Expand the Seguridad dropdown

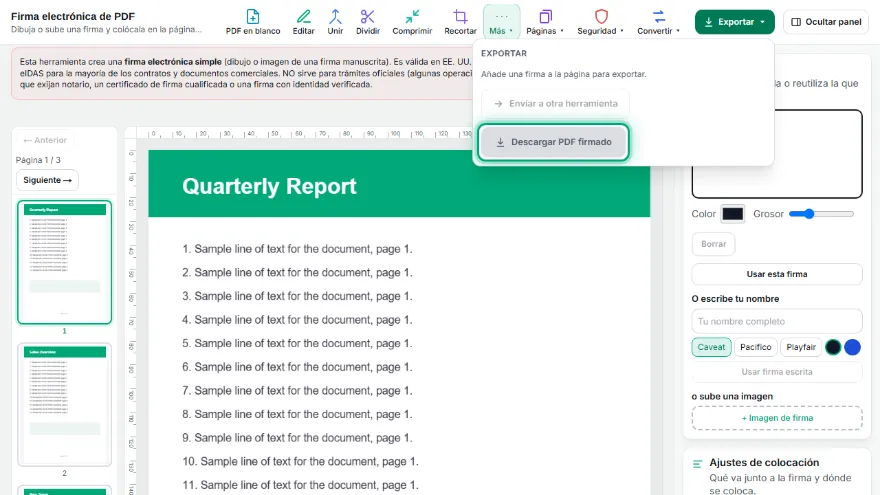point(601,22)
